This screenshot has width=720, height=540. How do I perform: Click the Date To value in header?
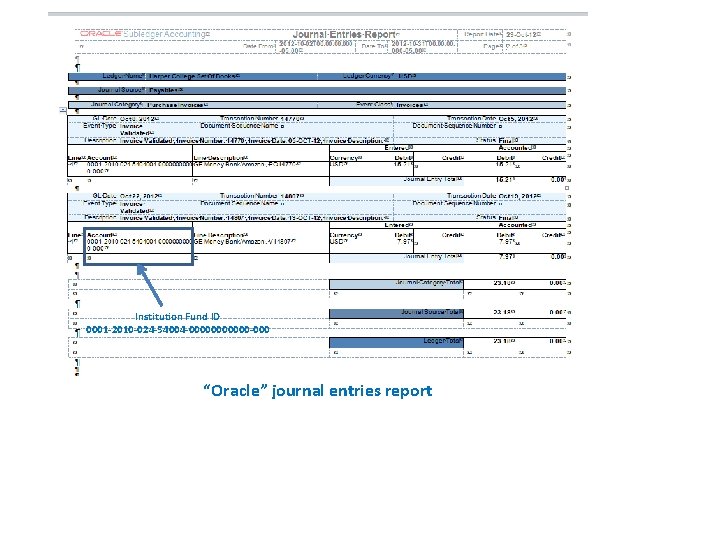tap(423, 47)
